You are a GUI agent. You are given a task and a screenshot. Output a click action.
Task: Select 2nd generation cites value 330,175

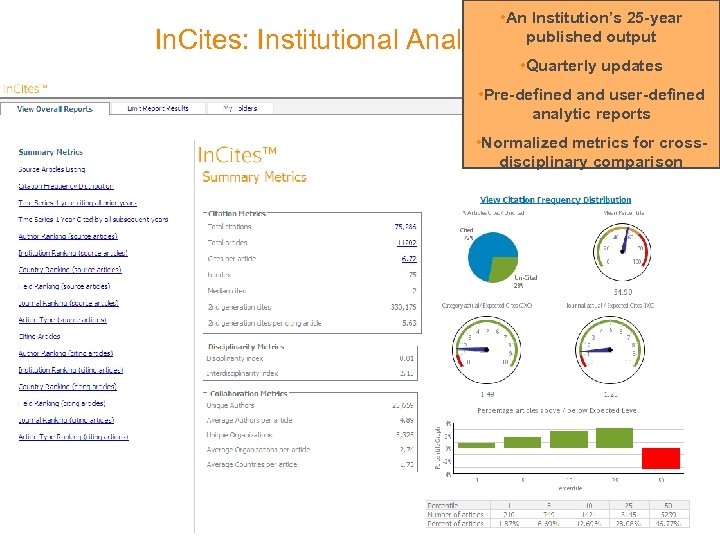(404, 307)
